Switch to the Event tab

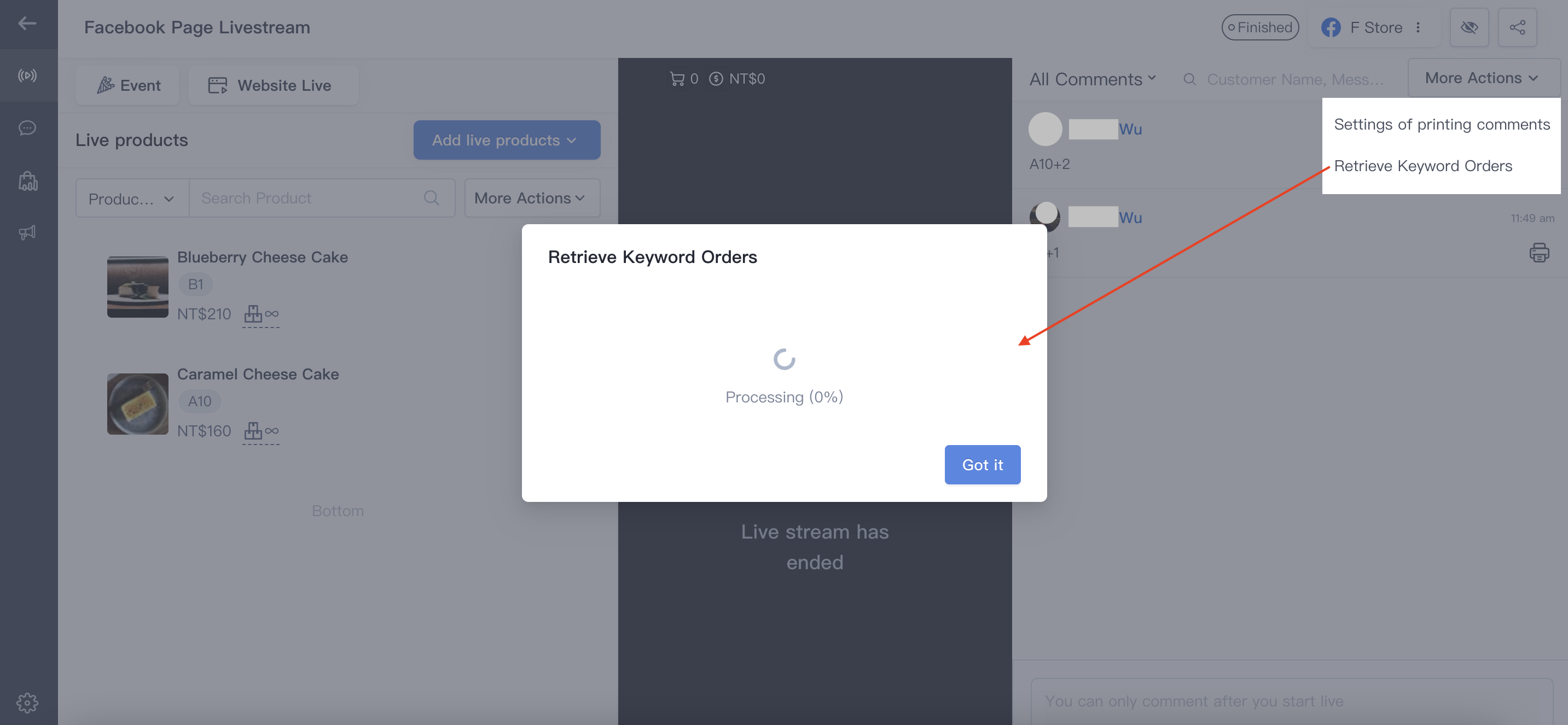tap(128, 85)
